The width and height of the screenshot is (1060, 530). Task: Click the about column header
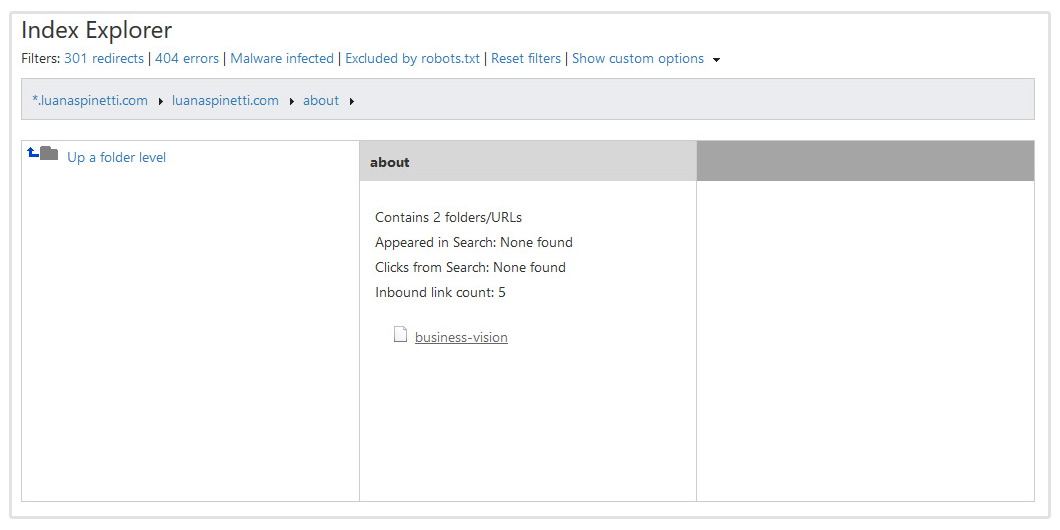pos(390,162)
